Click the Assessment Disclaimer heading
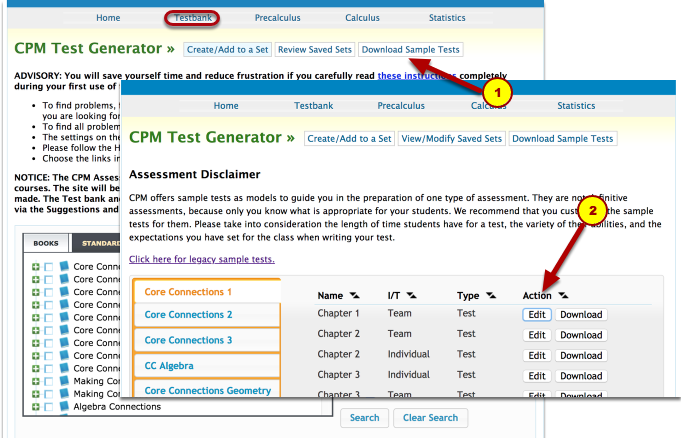 (x=195, y=174)
